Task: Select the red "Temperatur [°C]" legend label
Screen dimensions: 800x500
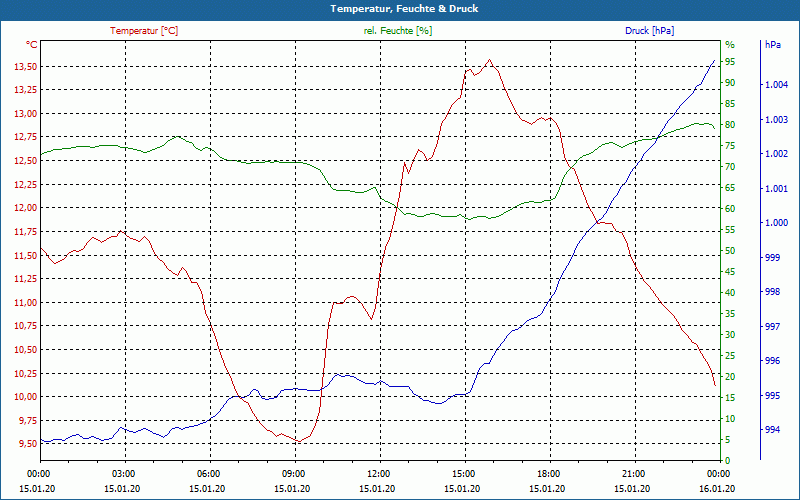Action: pos(144,31)
